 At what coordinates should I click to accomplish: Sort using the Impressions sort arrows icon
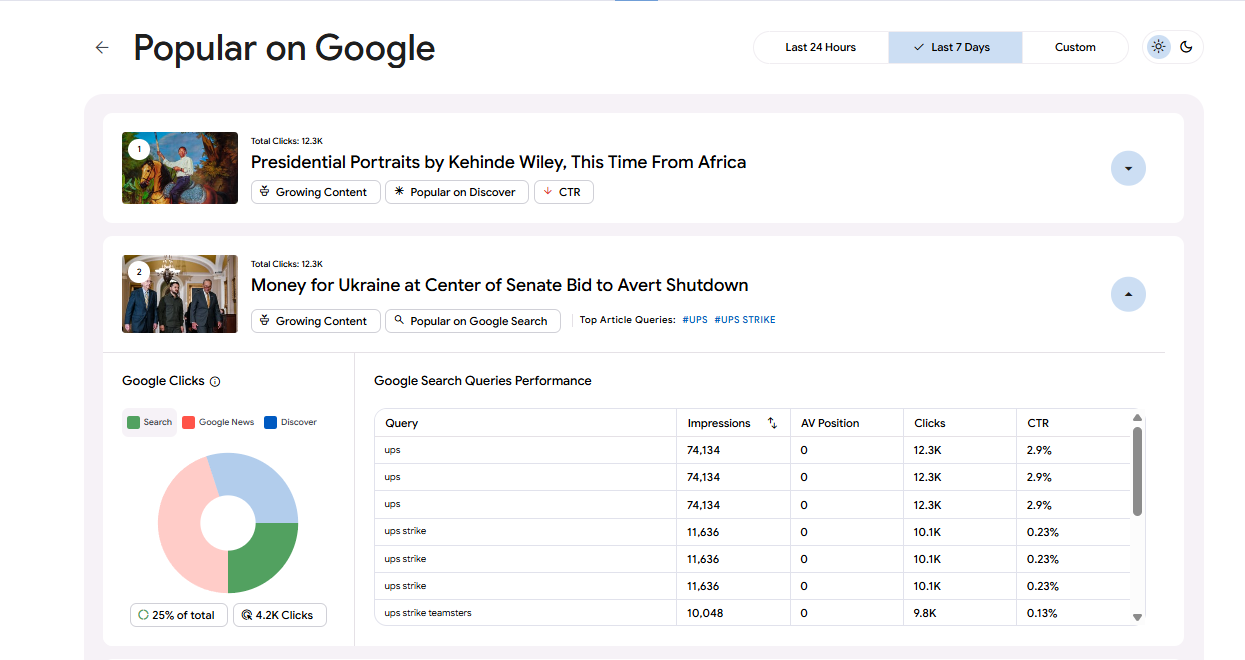point(772,423)
